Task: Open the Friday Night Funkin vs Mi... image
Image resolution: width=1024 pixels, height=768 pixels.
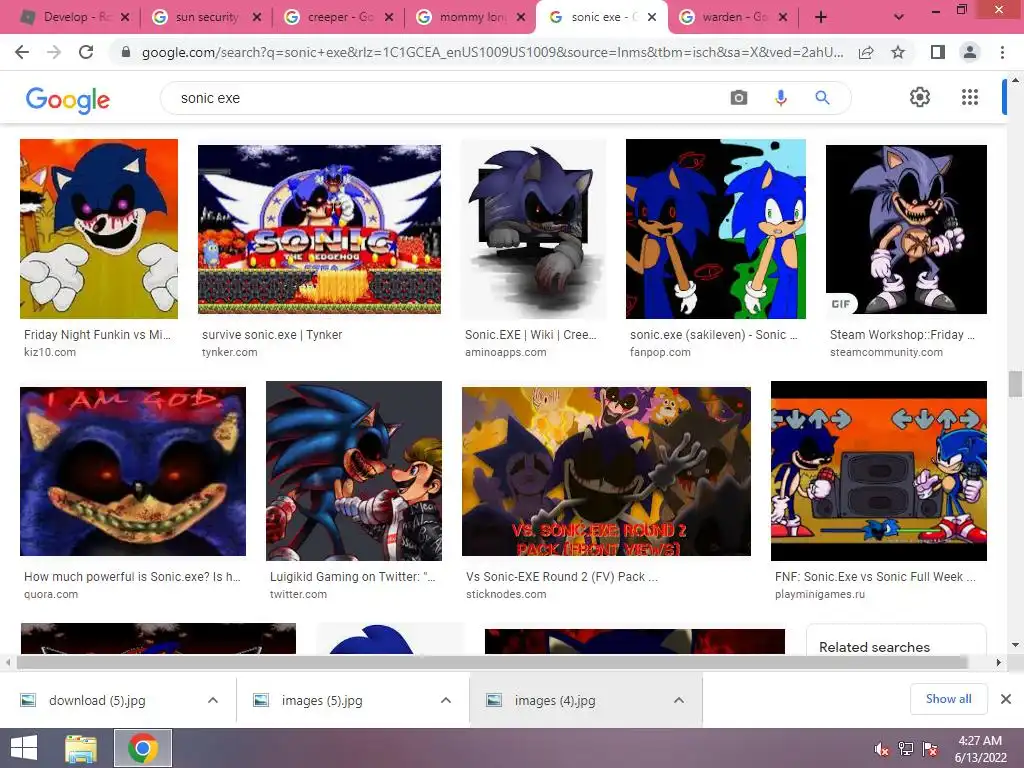Action: (99, 229)
